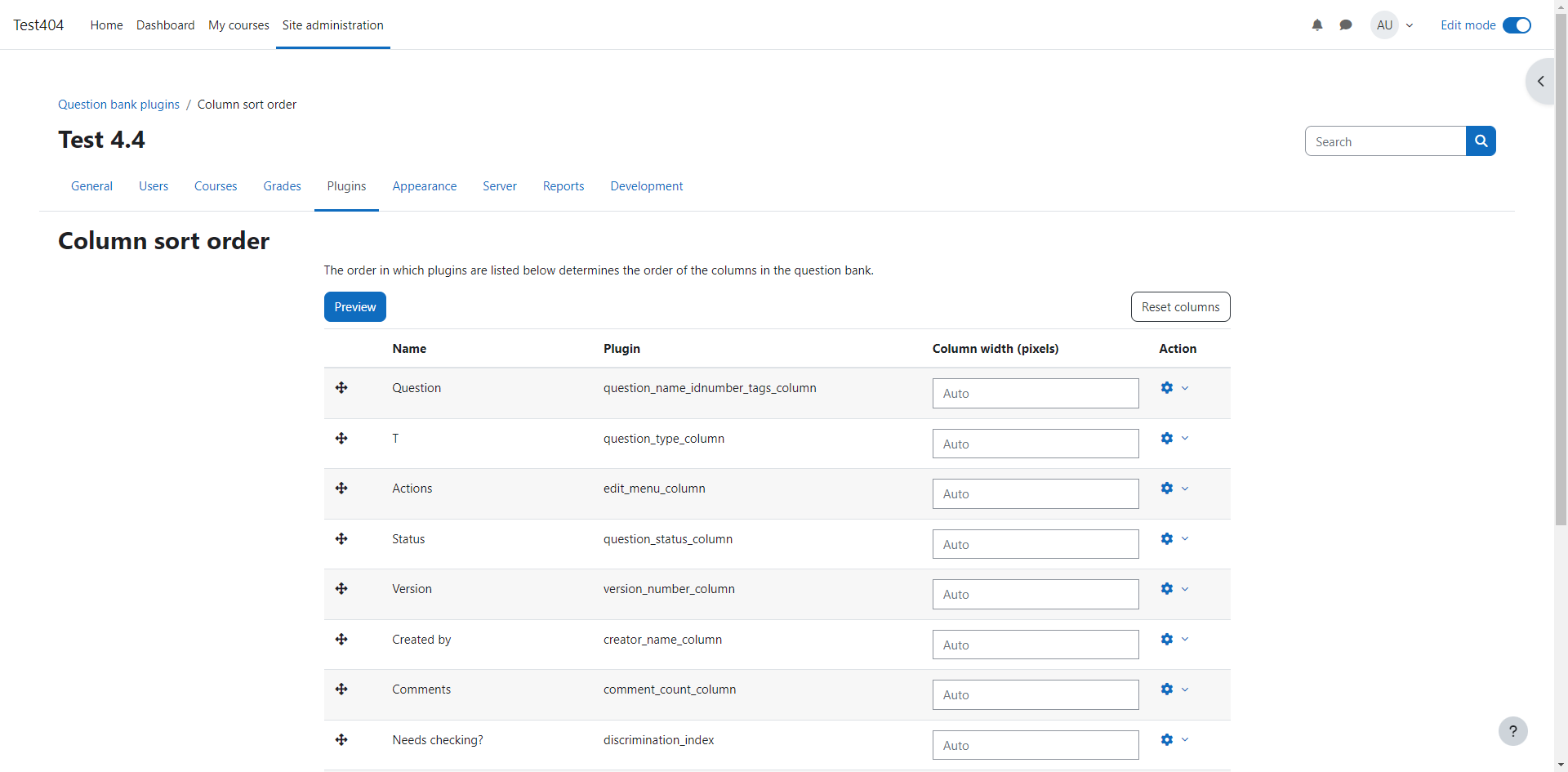Click the move handle for the T row

point(341,439)
